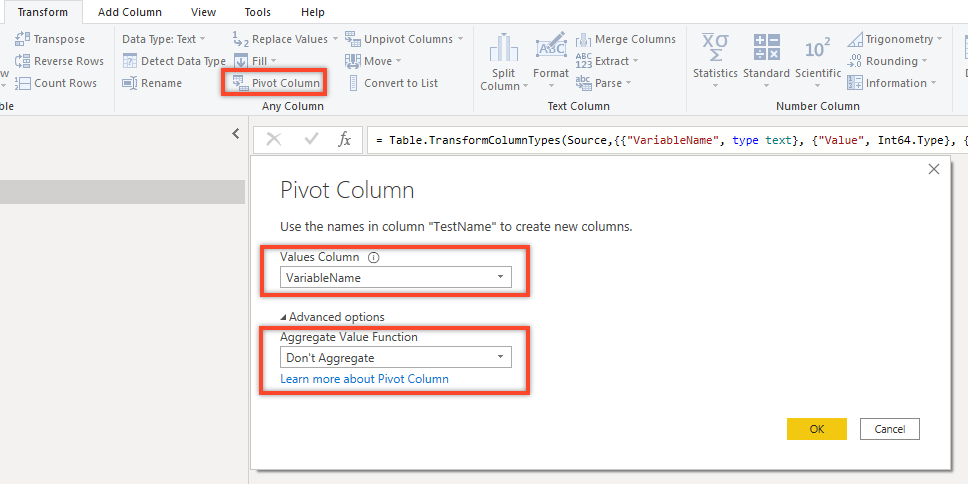The height and width of the screenshot is (484, 968).
Task: Click inside the formula bar text
Action: pos(667,140)
